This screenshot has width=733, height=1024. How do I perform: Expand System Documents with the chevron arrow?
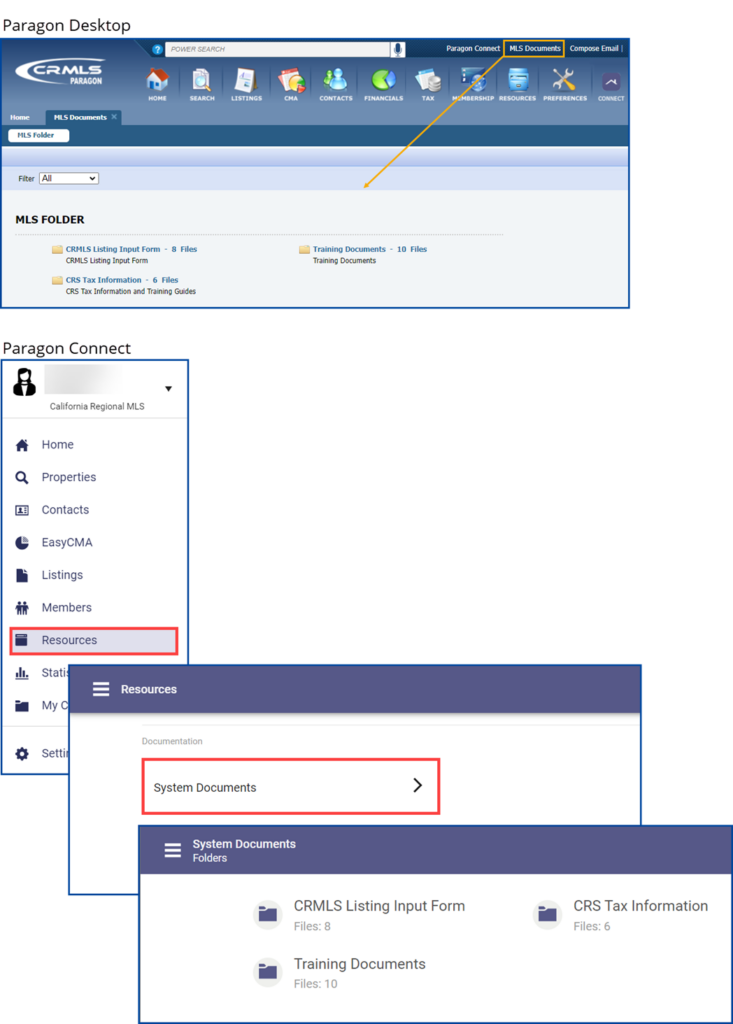click(x=418, y=786)
